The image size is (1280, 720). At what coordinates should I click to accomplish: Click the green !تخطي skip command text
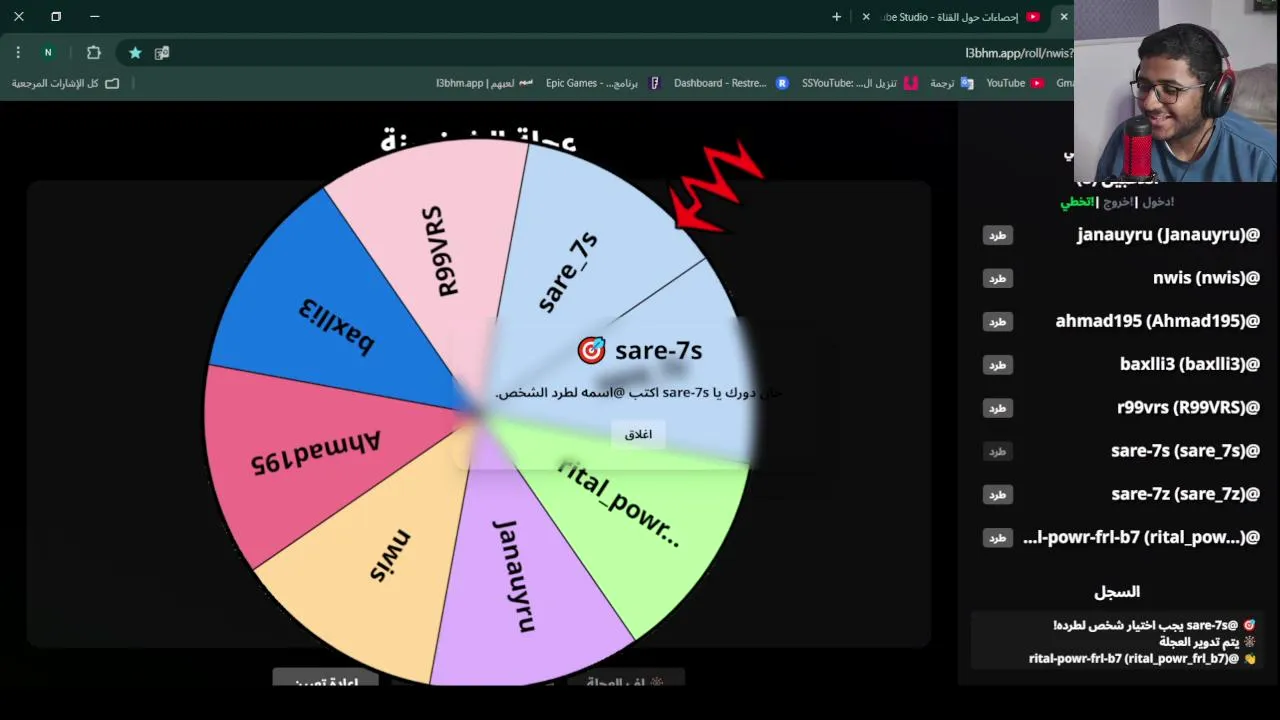(x=1077, y=202)
